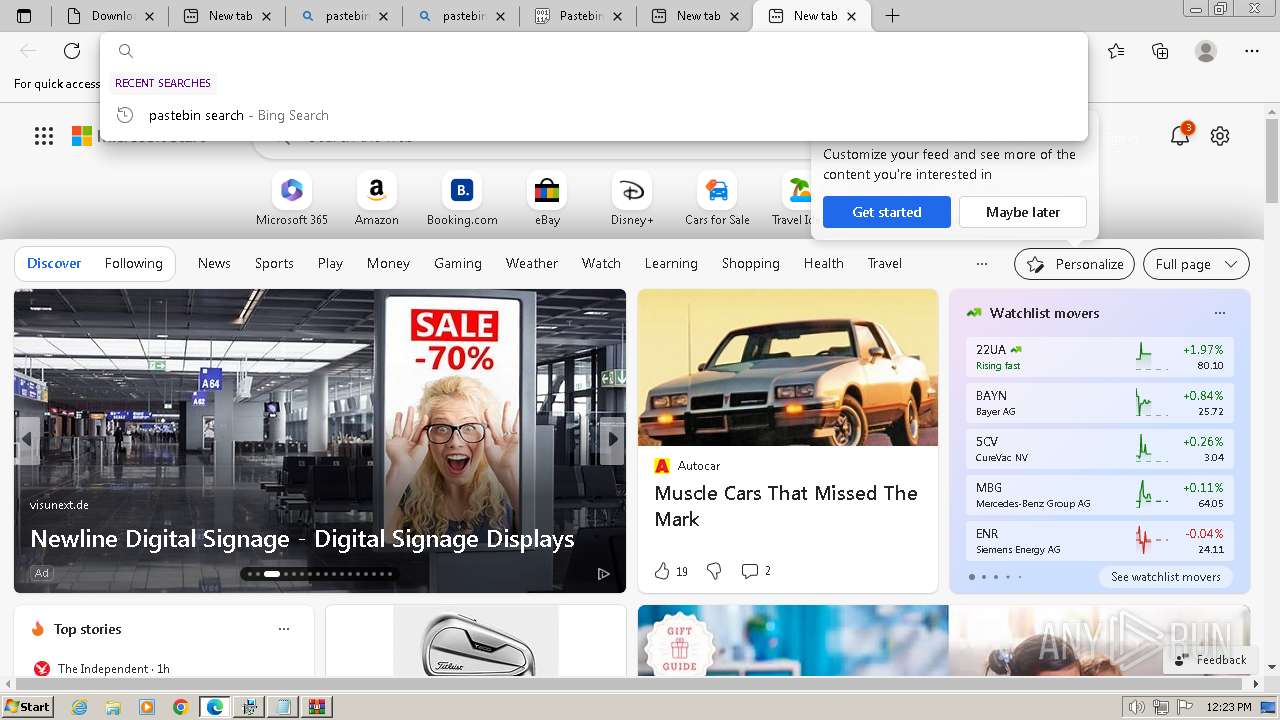
Task: Switch to Discover feed
Action: 54,263
